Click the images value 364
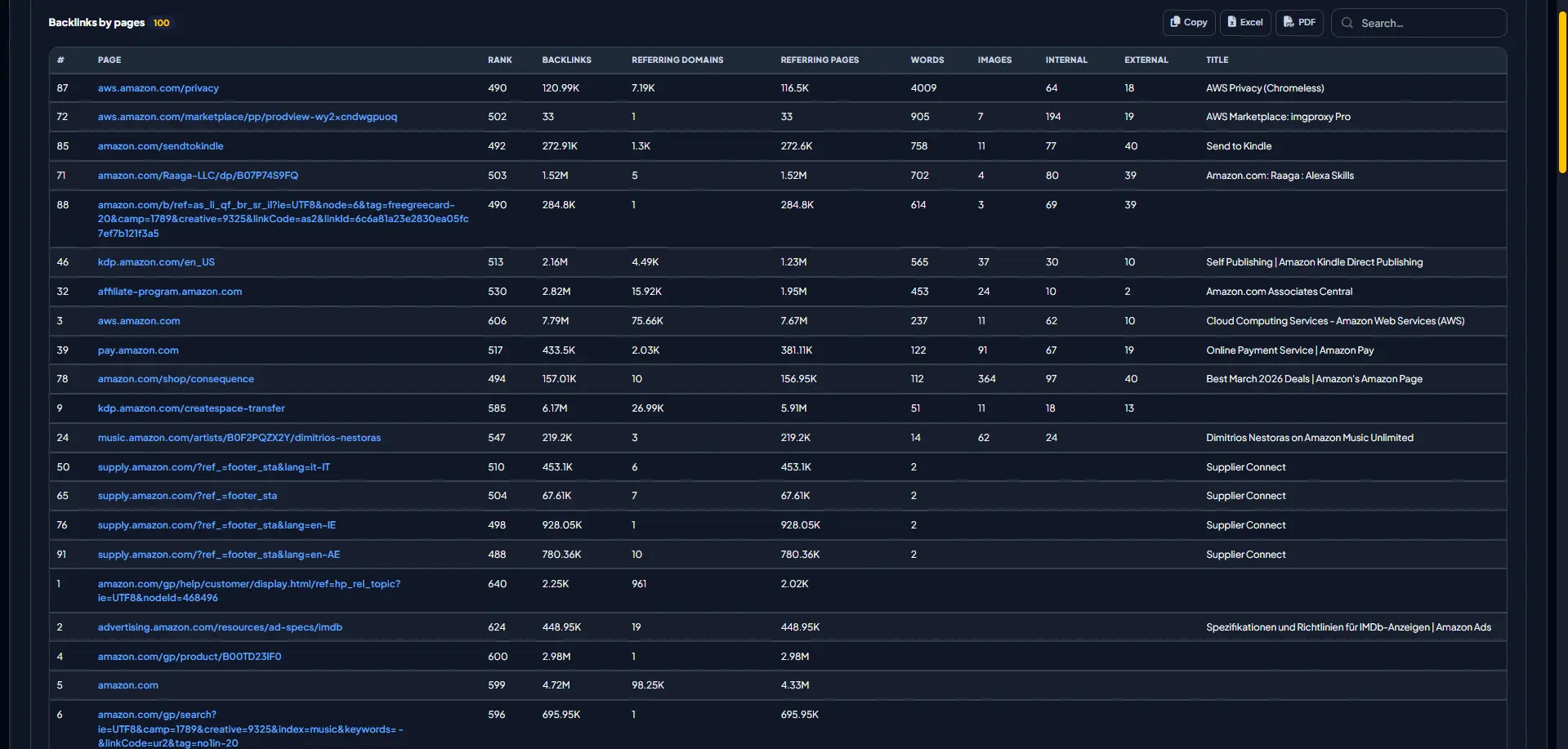1568x749 pixels. (x=987, y=379)
